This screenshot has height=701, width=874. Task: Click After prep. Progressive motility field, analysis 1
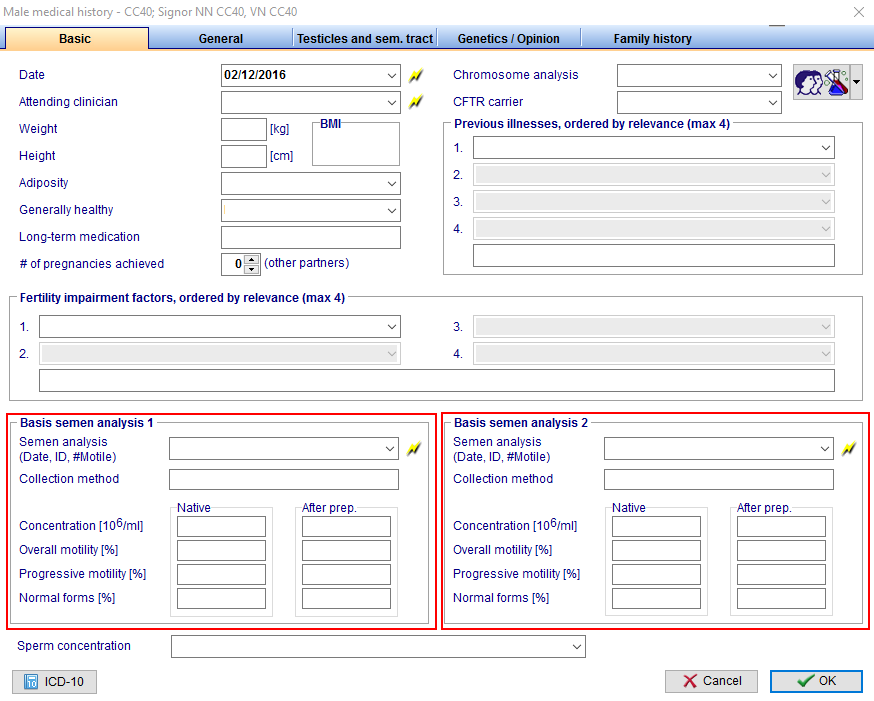(x=346, y=575)
